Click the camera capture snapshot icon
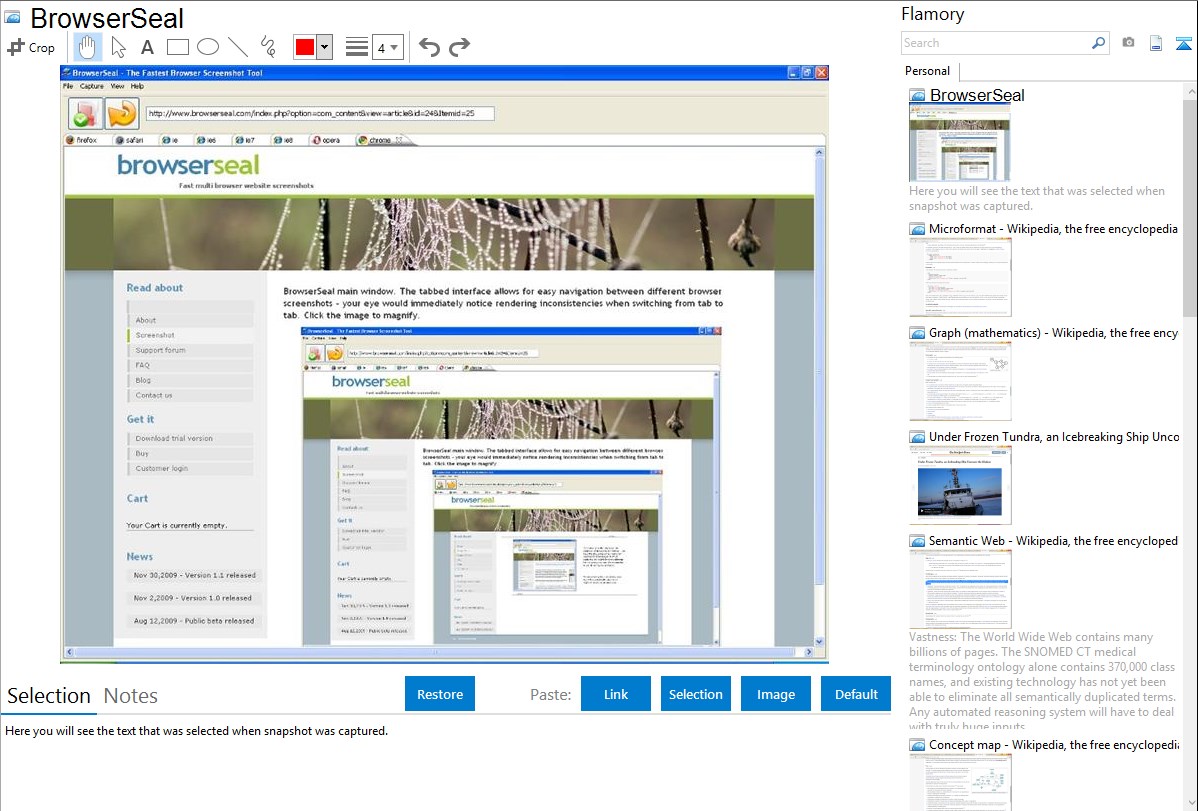 (x=1128, y=43)
